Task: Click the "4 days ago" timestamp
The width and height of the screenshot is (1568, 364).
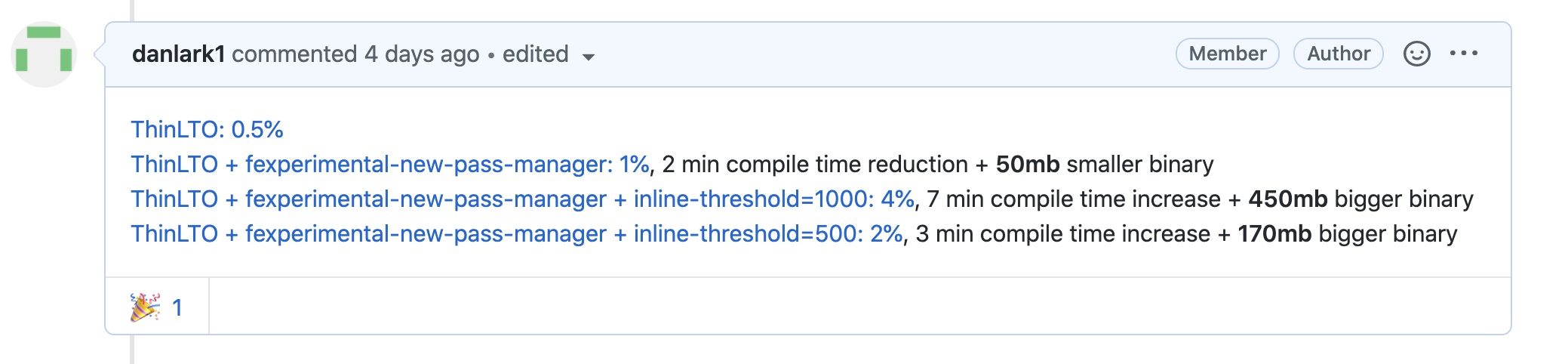Action: tap(422, 54)
